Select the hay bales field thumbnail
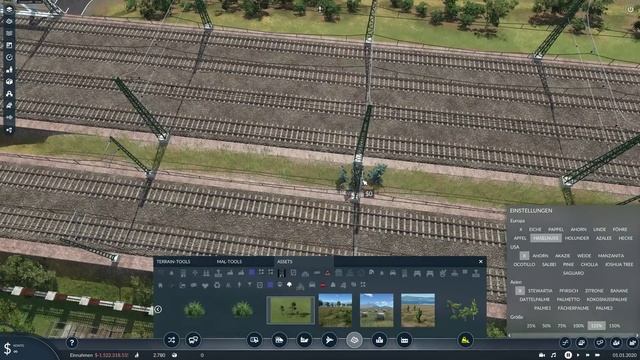The height and width of the screenshot is (360, 640). (376, 310)
